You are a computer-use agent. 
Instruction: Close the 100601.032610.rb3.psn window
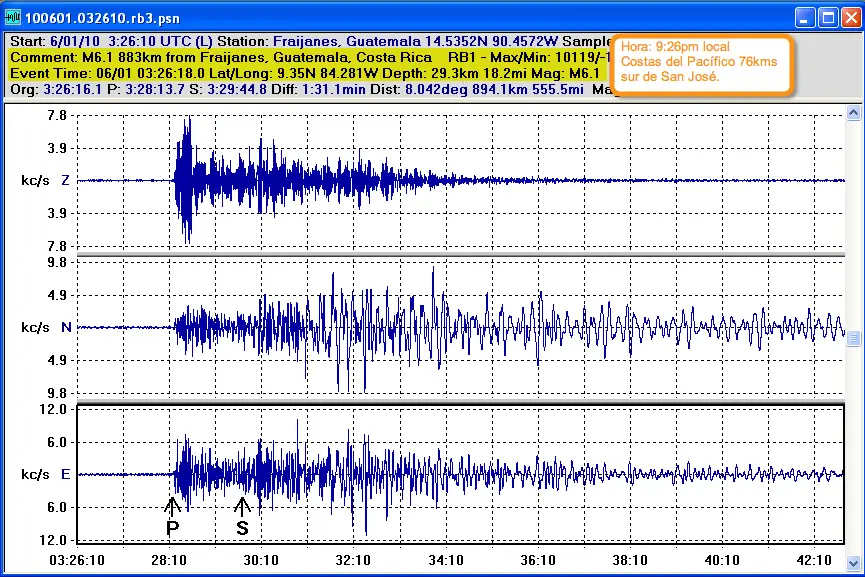[851, 18]
